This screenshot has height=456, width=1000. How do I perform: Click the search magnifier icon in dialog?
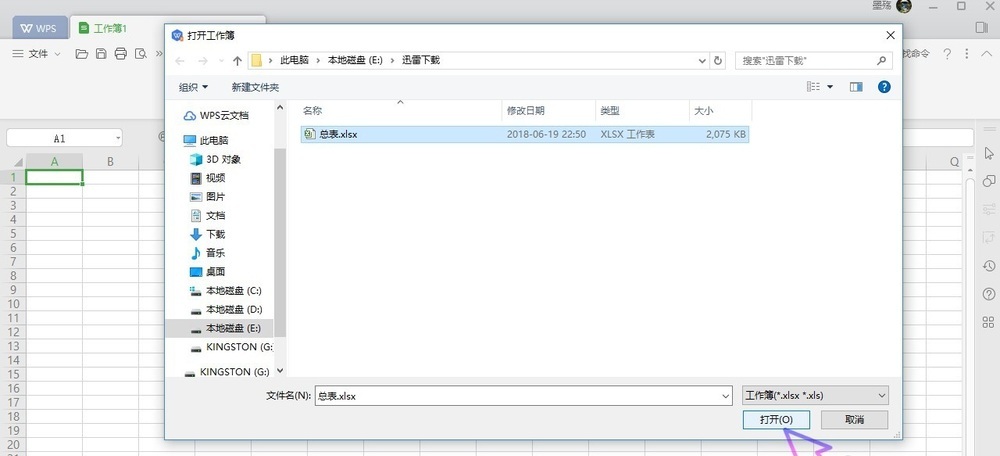pyautogui.click(x=881, y=61)
